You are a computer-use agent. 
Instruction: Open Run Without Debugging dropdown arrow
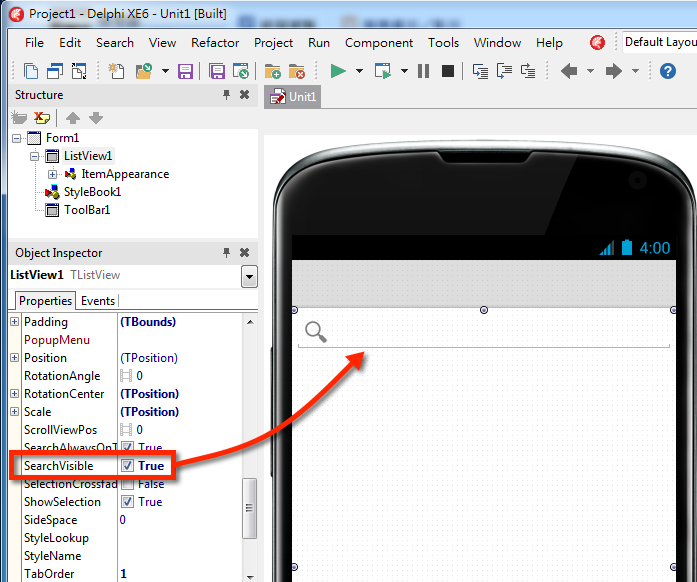[x=404, y=71]
